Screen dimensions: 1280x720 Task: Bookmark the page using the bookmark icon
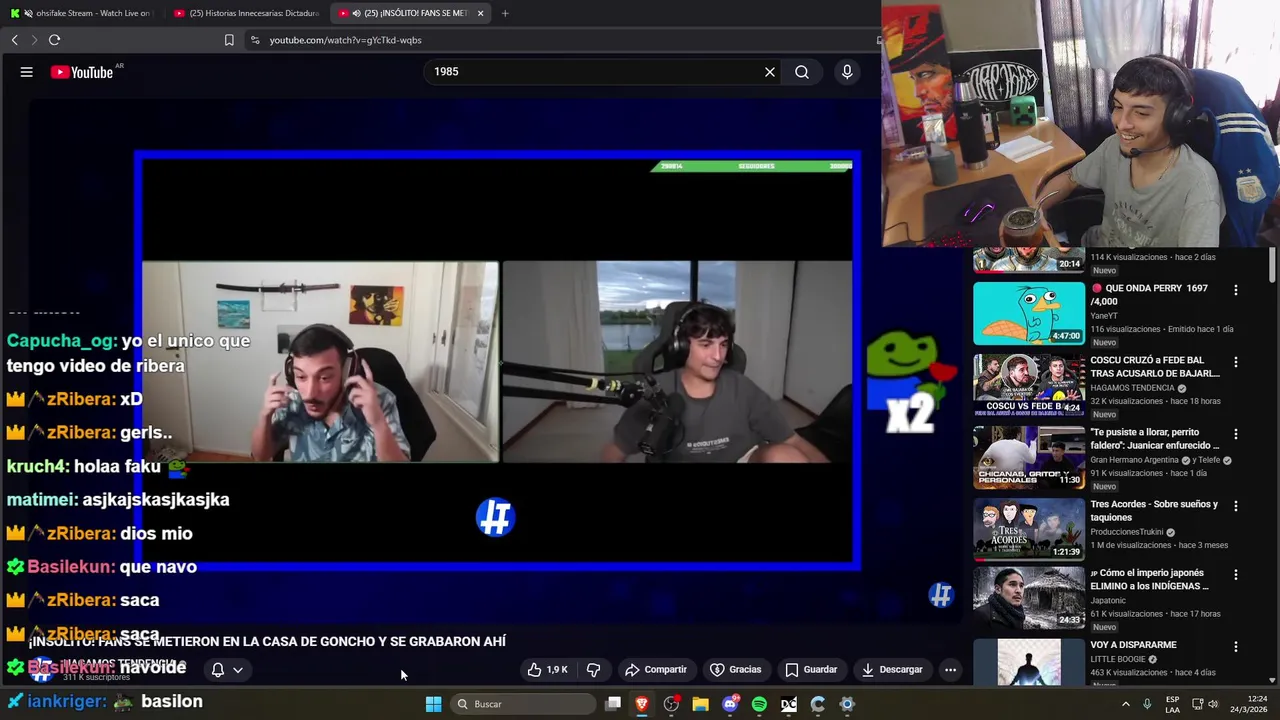click(x=229, y=40)
